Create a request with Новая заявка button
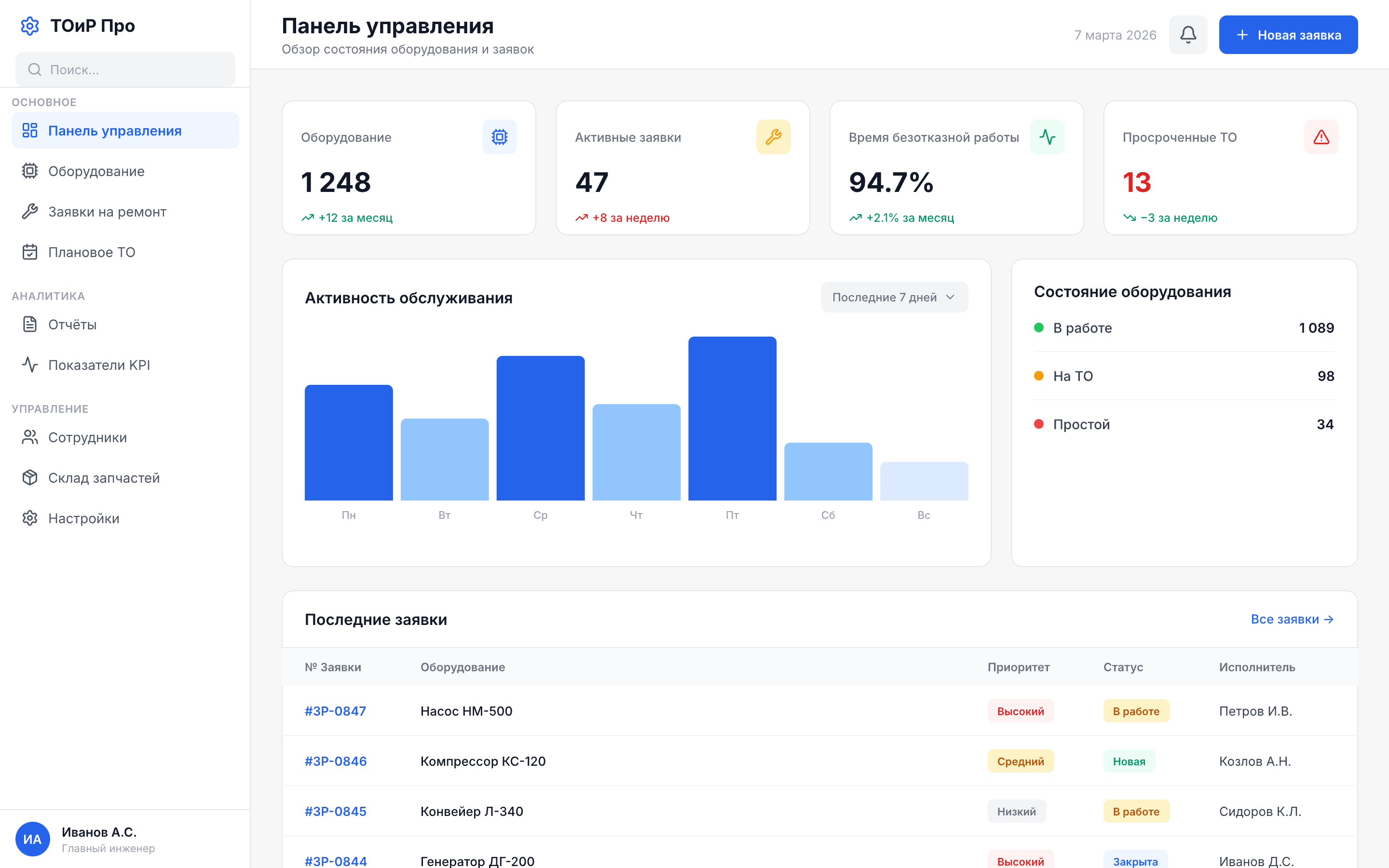 tap(1288, 34)
